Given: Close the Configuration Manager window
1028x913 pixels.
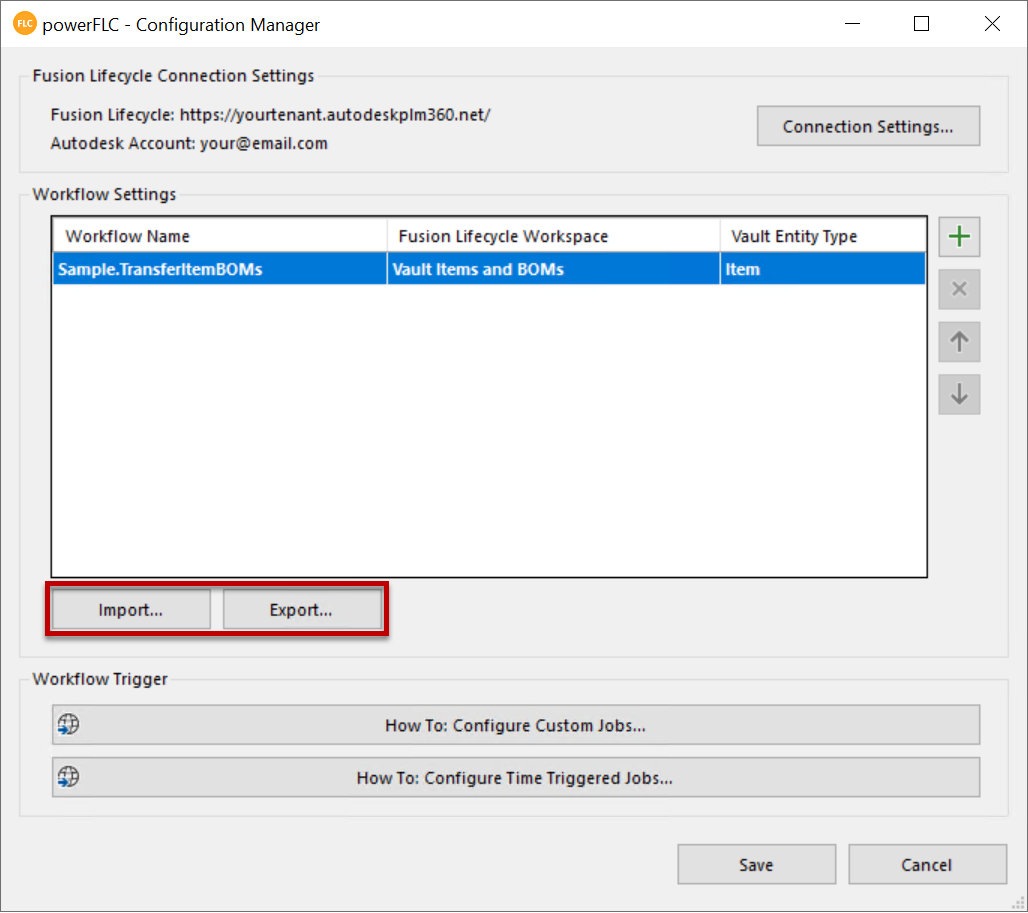Looking at the screenshot, I should [992, 24].
